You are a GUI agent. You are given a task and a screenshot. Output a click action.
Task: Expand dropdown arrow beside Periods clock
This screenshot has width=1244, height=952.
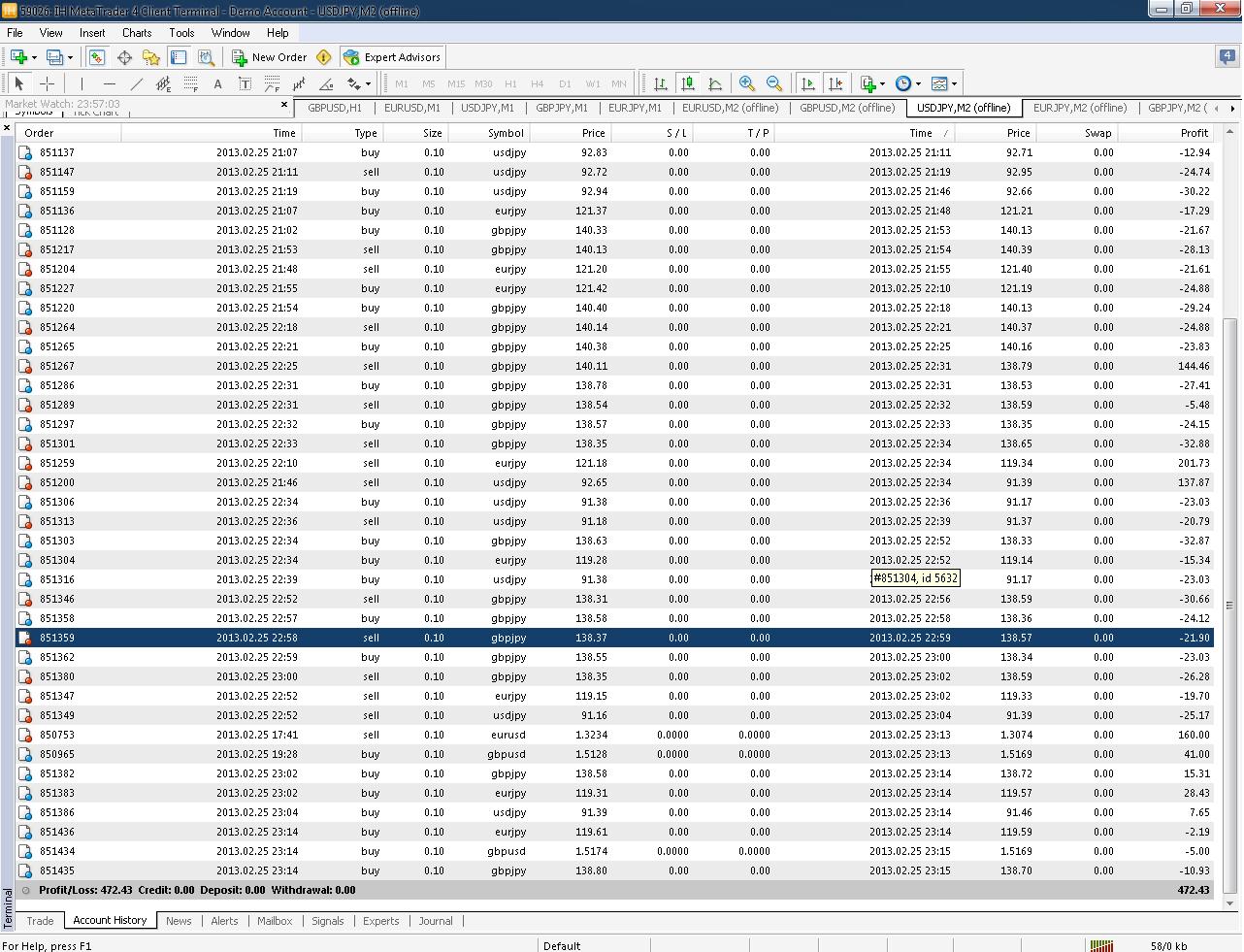pyautogui.click(x=918, y=83)
